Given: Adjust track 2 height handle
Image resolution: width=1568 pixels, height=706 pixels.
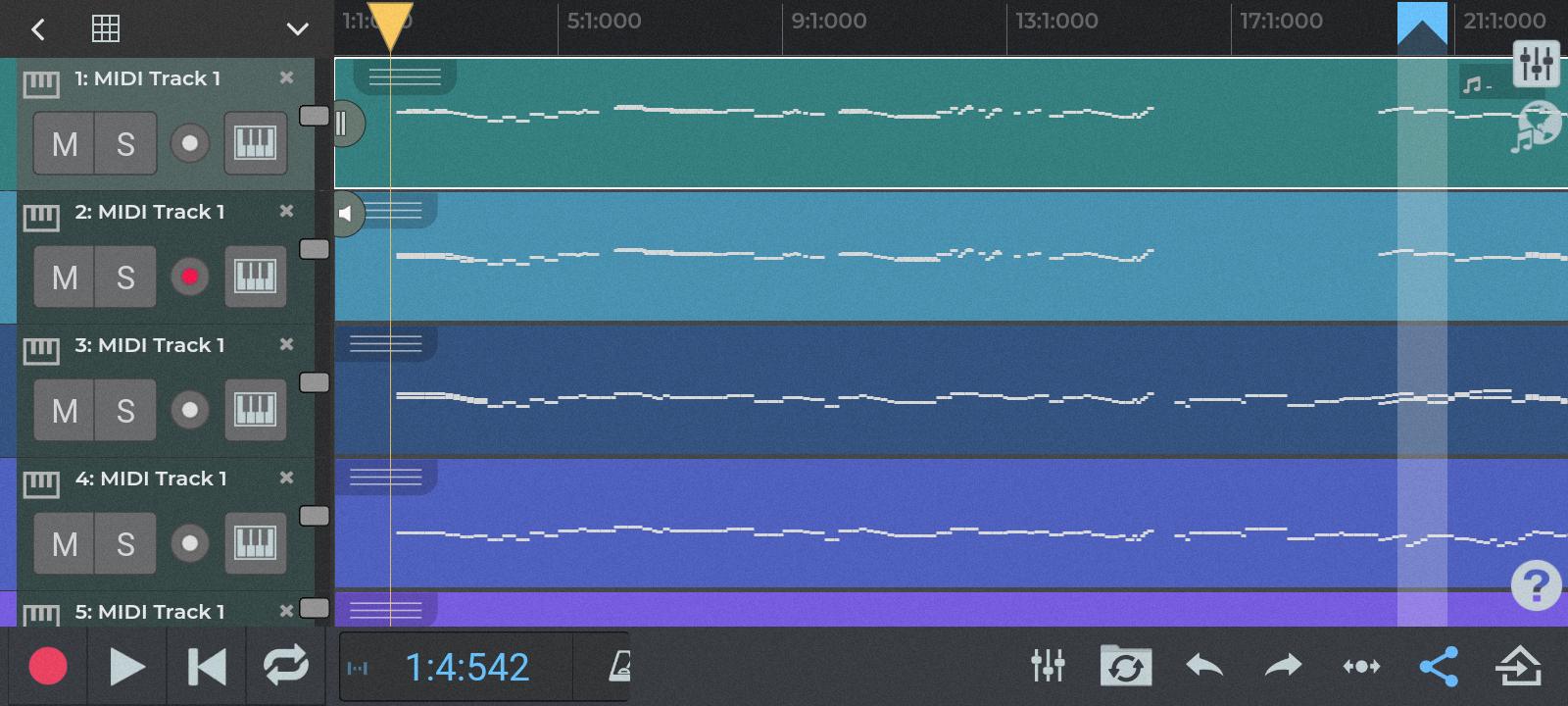Looking at the screenshot, I should (314, 249).
